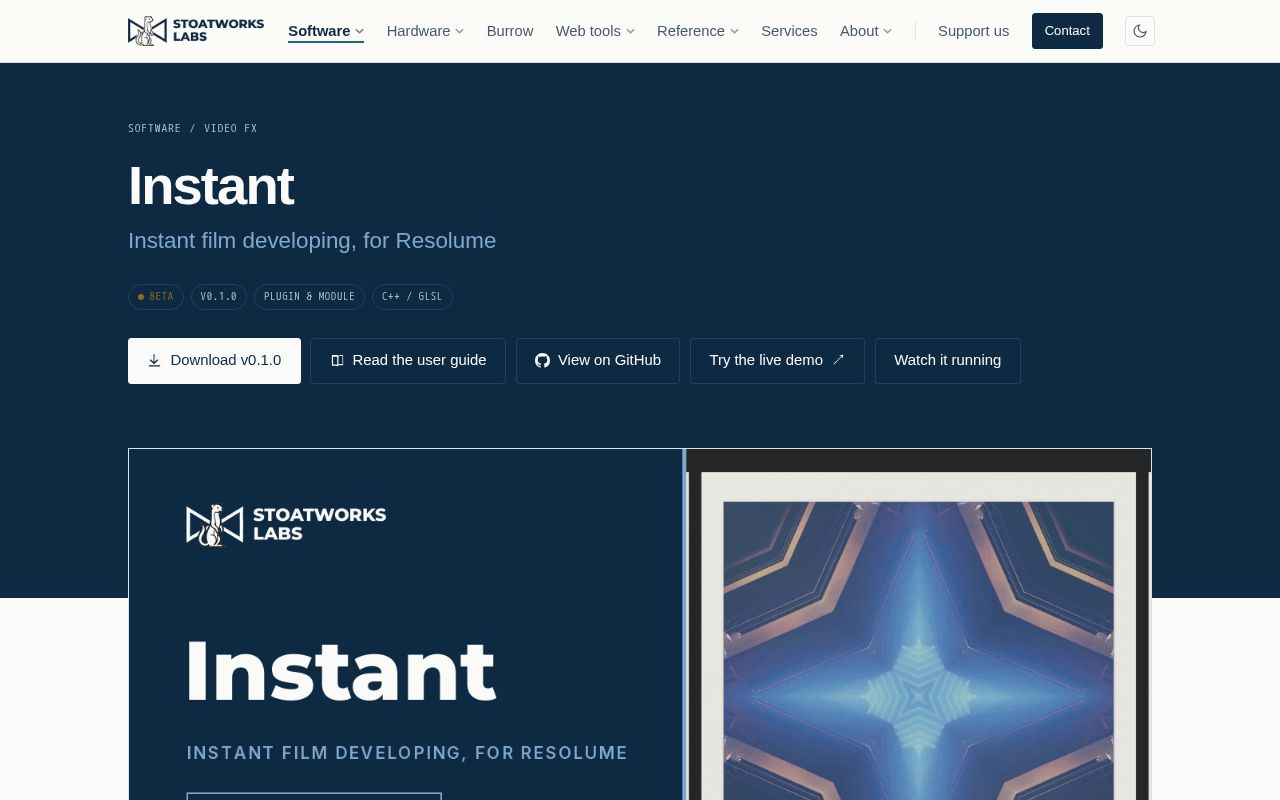Click the V0.1.0 version badge

pyautogui.click(x=219, y=297)
